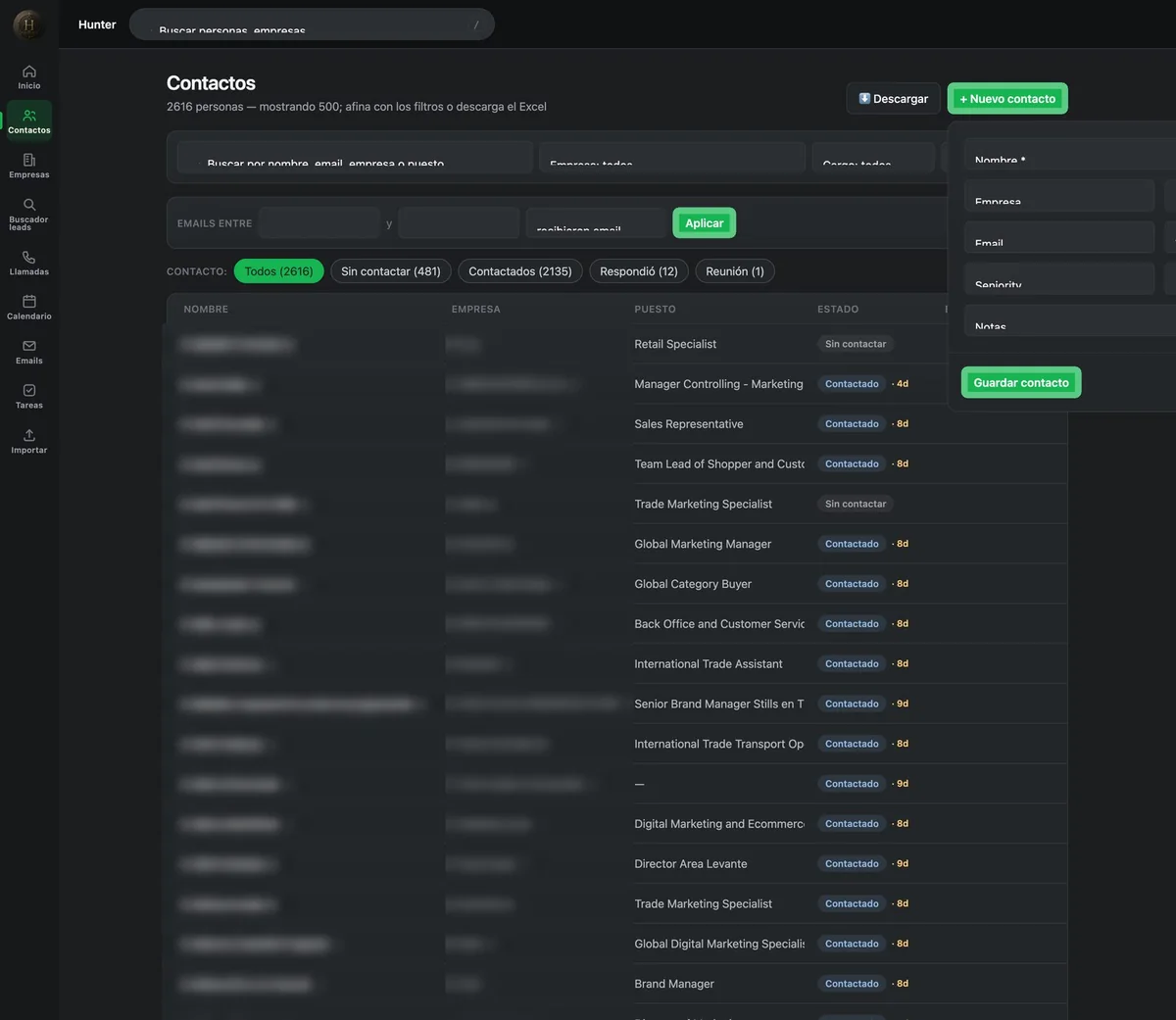Click 'Global Marketing Manager' row
This screenshot has height=1020, width=1176.
(x=616, y=544)
